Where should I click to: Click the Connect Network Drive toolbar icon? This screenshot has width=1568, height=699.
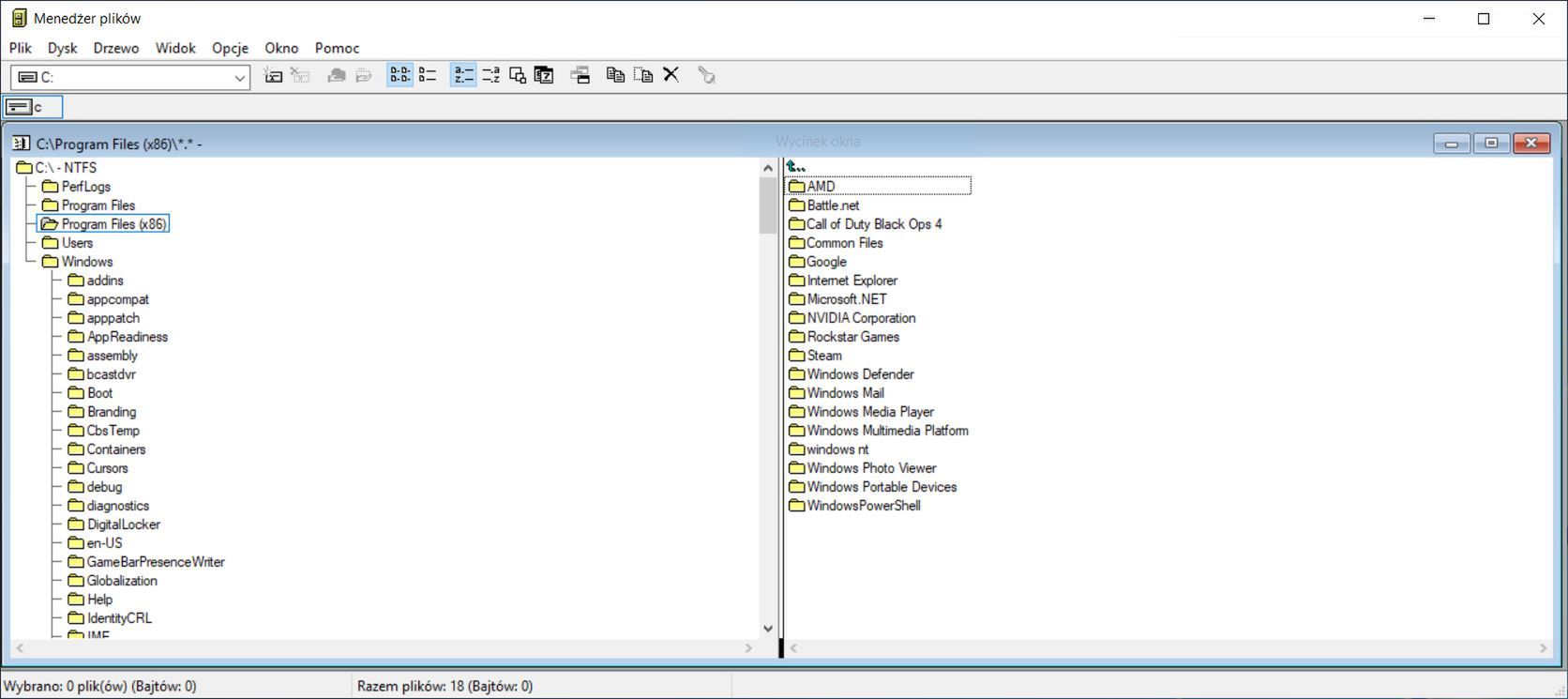coord(273,75)
